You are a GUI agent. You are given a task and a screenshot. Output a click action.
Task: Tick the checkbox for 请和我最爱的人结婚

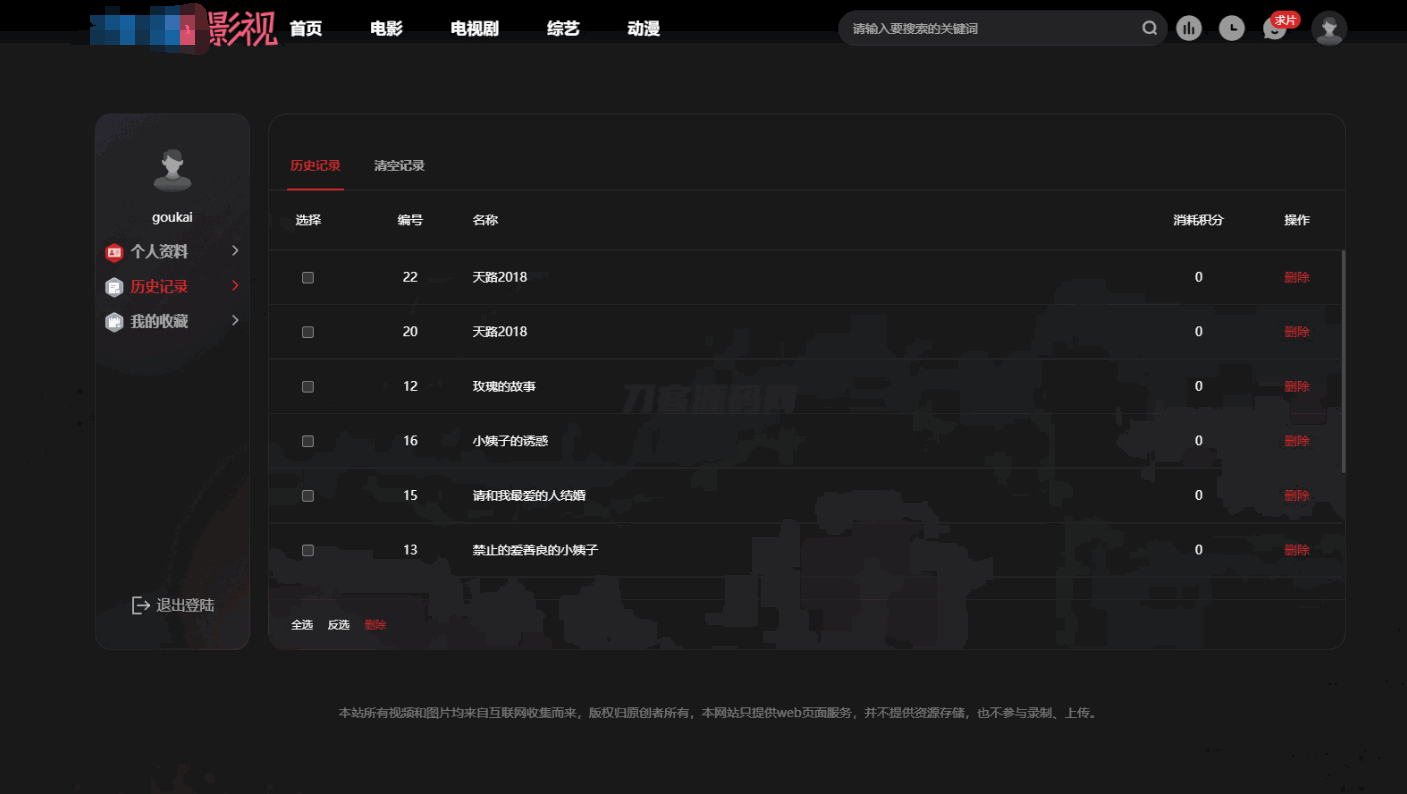(x=308, y=495)
